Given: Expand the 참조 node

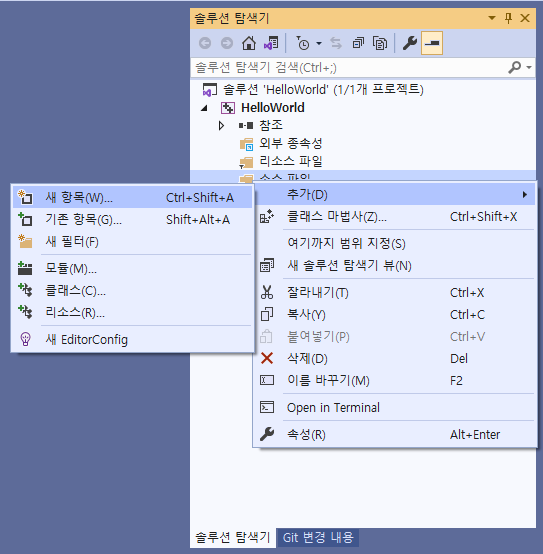Looking at the screenshot, I should (221, 125).
